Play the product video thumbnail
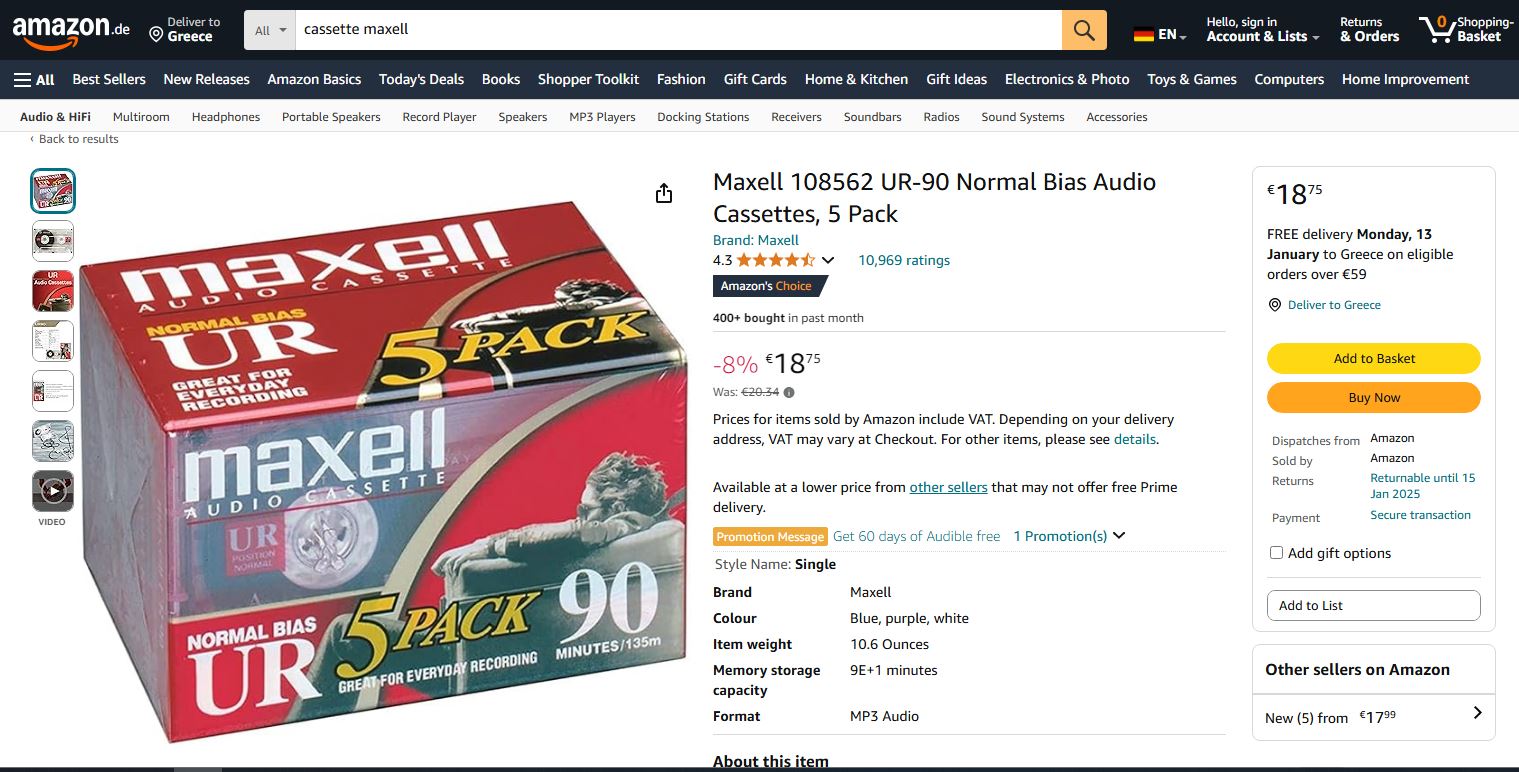Screen dimensions: 1519x772 click(53, 491)
